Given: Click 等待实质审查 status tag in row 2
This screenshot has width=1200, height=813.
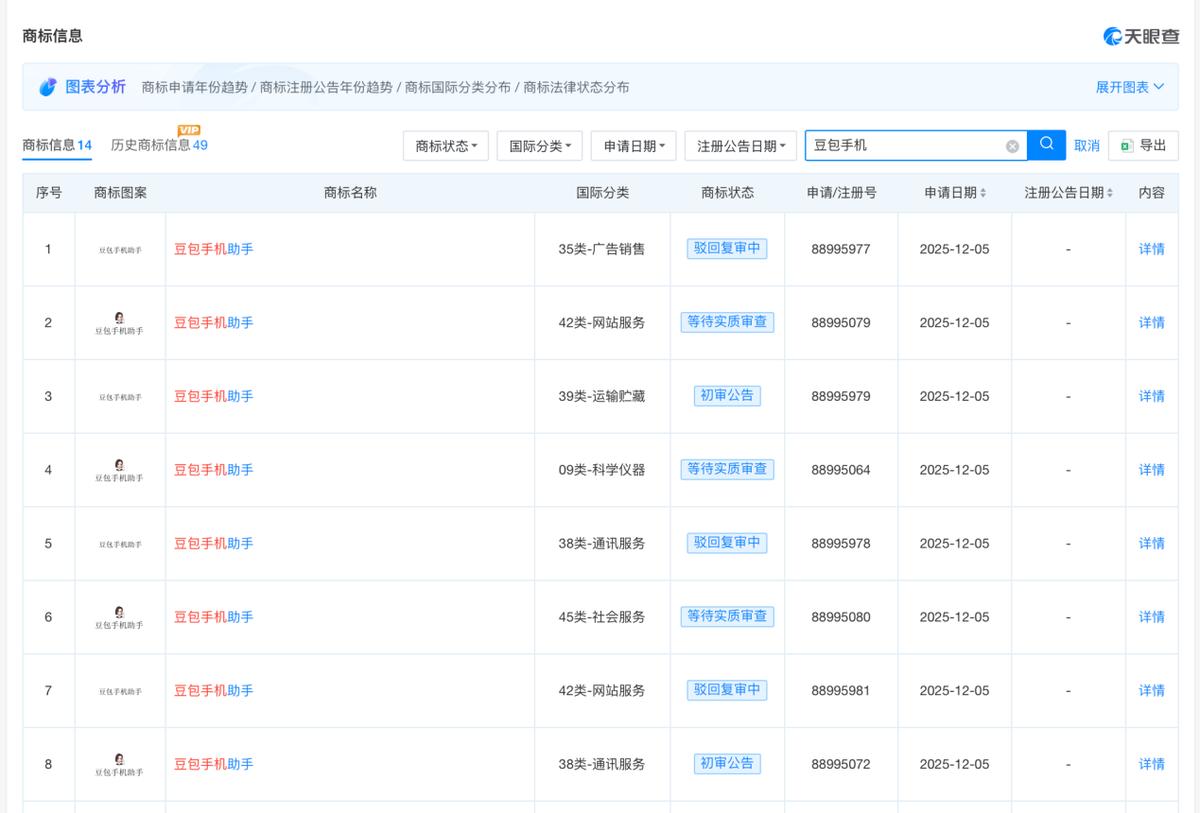Looking at the screenshot, I should click(x=727, y=322).
